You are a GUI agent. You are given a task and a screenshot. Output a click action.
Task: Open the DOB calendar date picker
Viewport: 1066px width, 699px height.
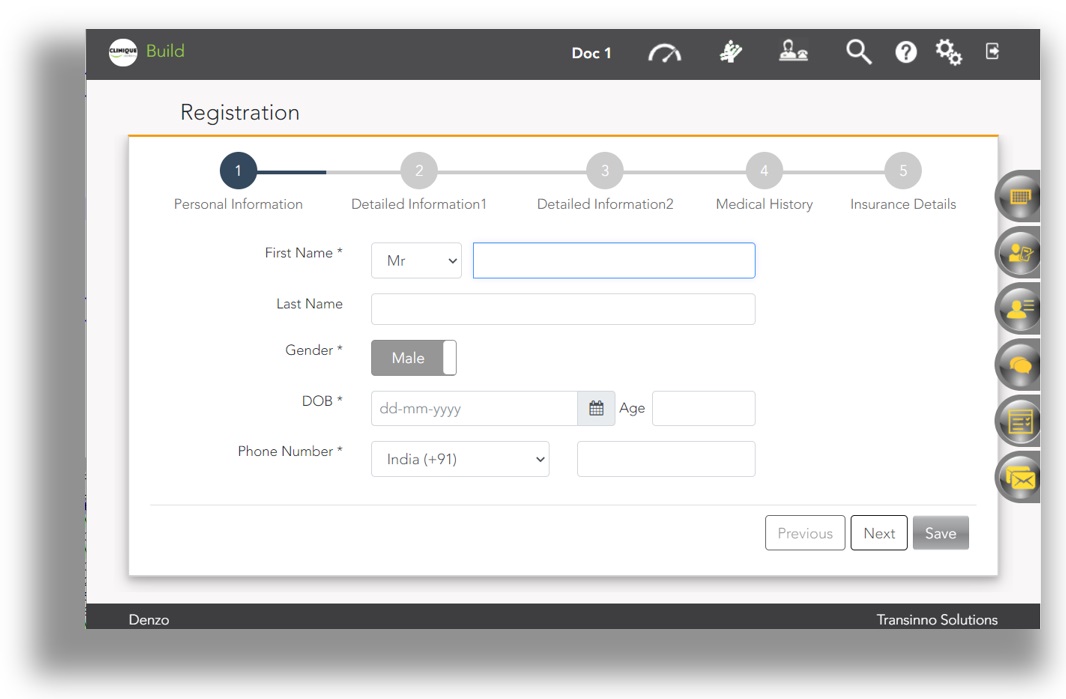point(596,408)
